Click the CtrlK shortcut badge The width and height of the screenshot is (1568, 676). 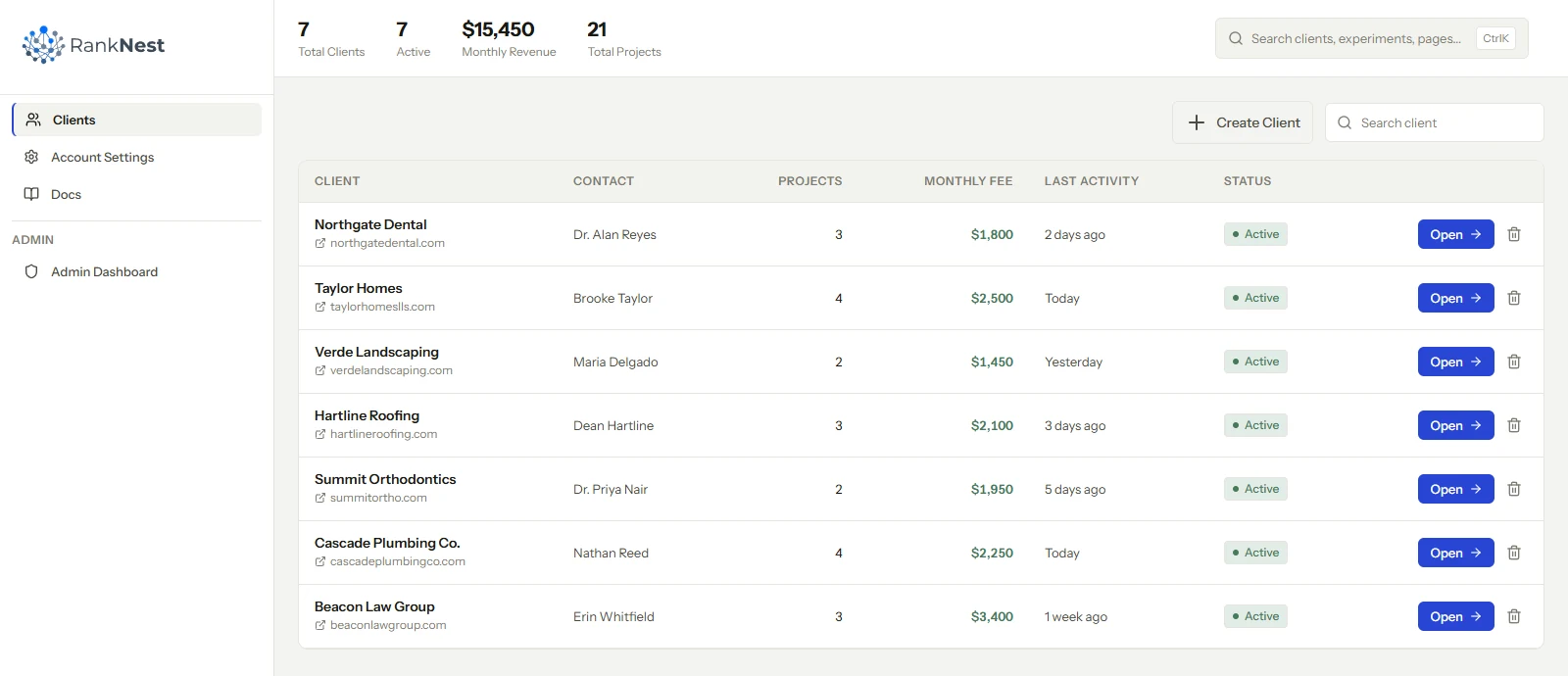[x=1495, y=38]
